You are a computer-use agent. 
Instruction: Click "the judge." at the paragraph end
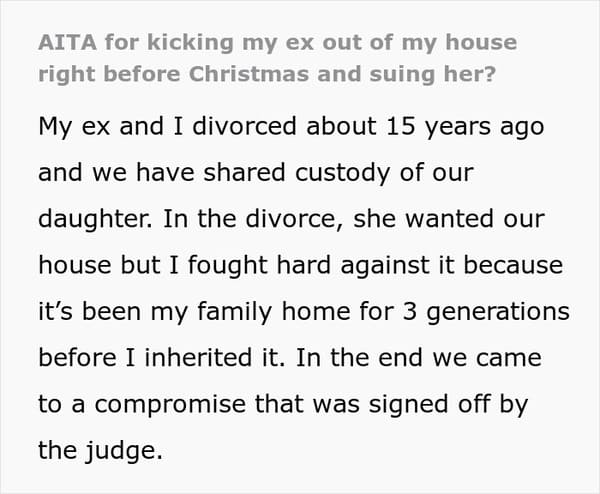coord(101,450)
